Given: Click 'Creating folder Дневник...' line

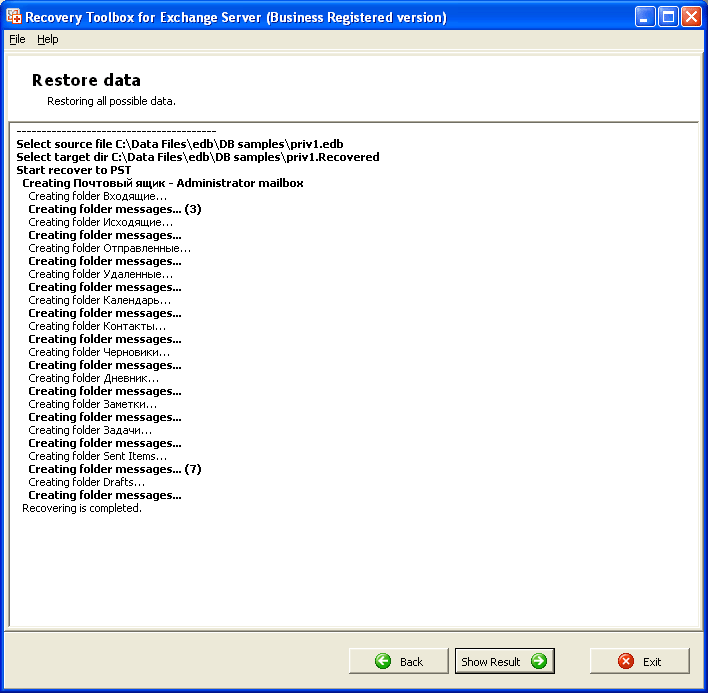Looking at the screenshot, I should (93, 378).
